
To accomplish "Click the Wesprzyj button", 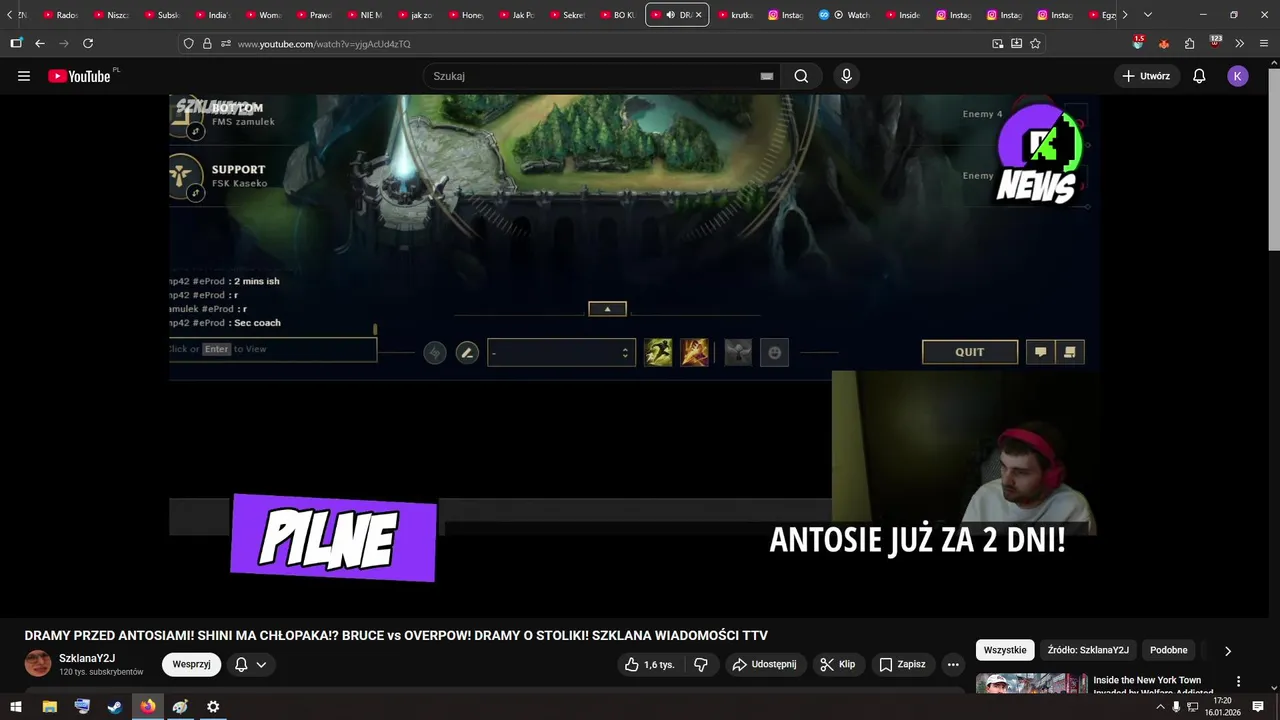I will pos(191,664).
